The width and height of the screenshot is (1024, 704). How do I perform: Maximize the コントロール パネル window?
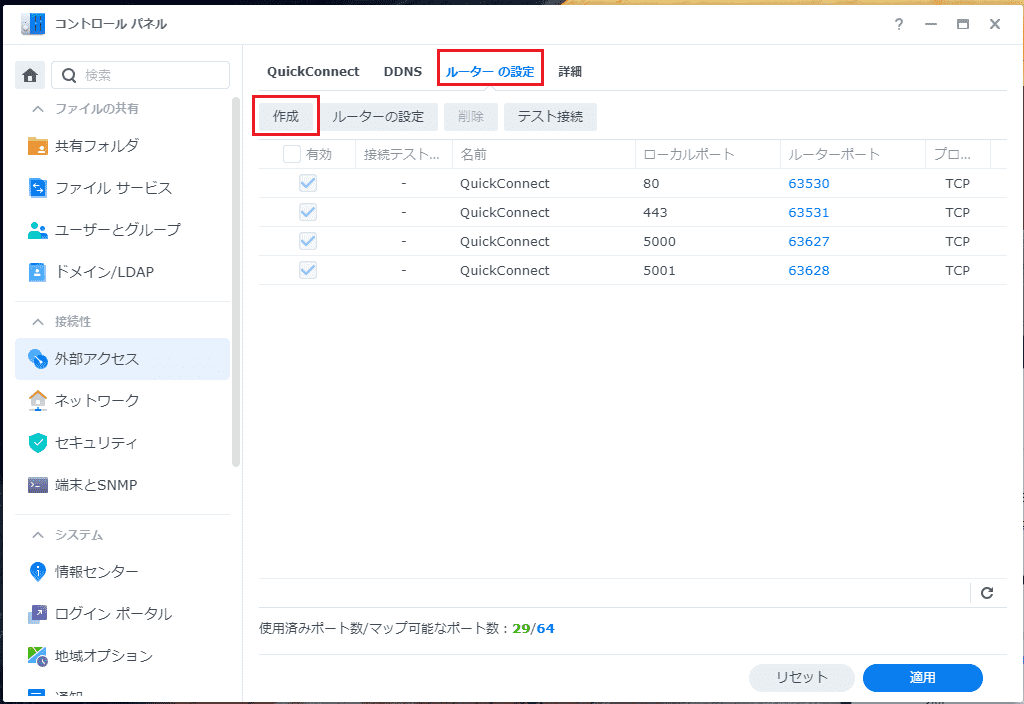(x=963, y=24)
